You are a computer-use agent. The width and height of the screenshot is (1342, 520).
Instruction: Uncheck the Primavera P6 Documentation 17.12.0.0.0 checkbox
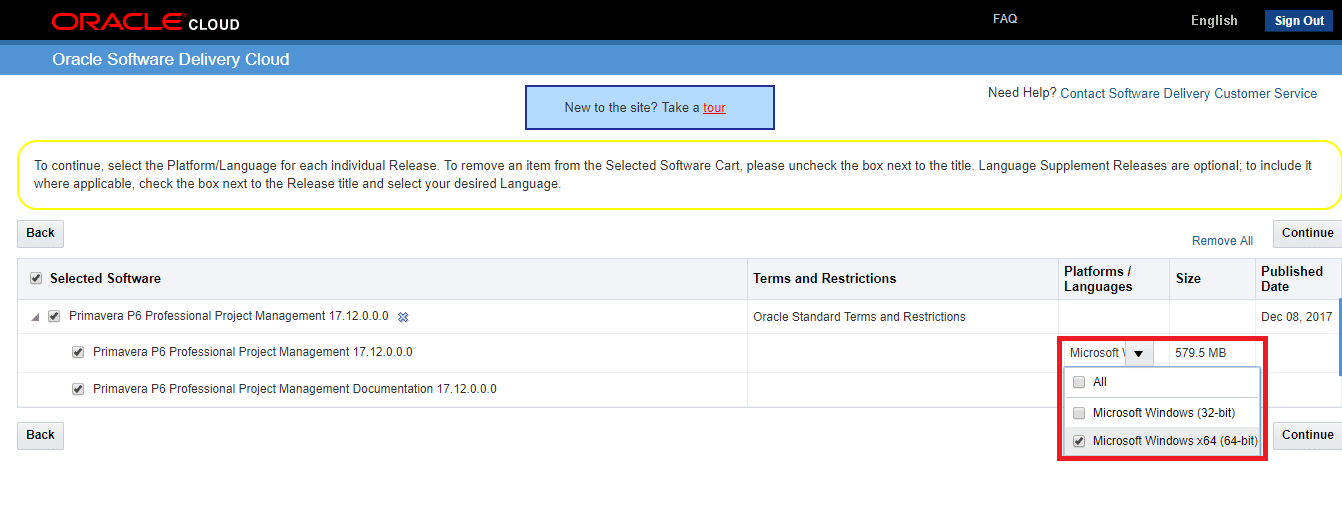click(x=78, y=389)
